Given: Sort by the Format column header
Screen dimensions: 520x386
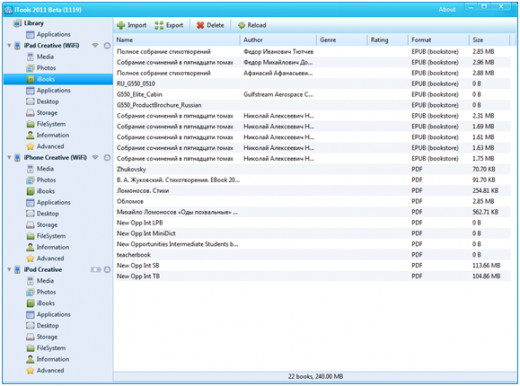Looking at the screenshot, I should point(439,40).
